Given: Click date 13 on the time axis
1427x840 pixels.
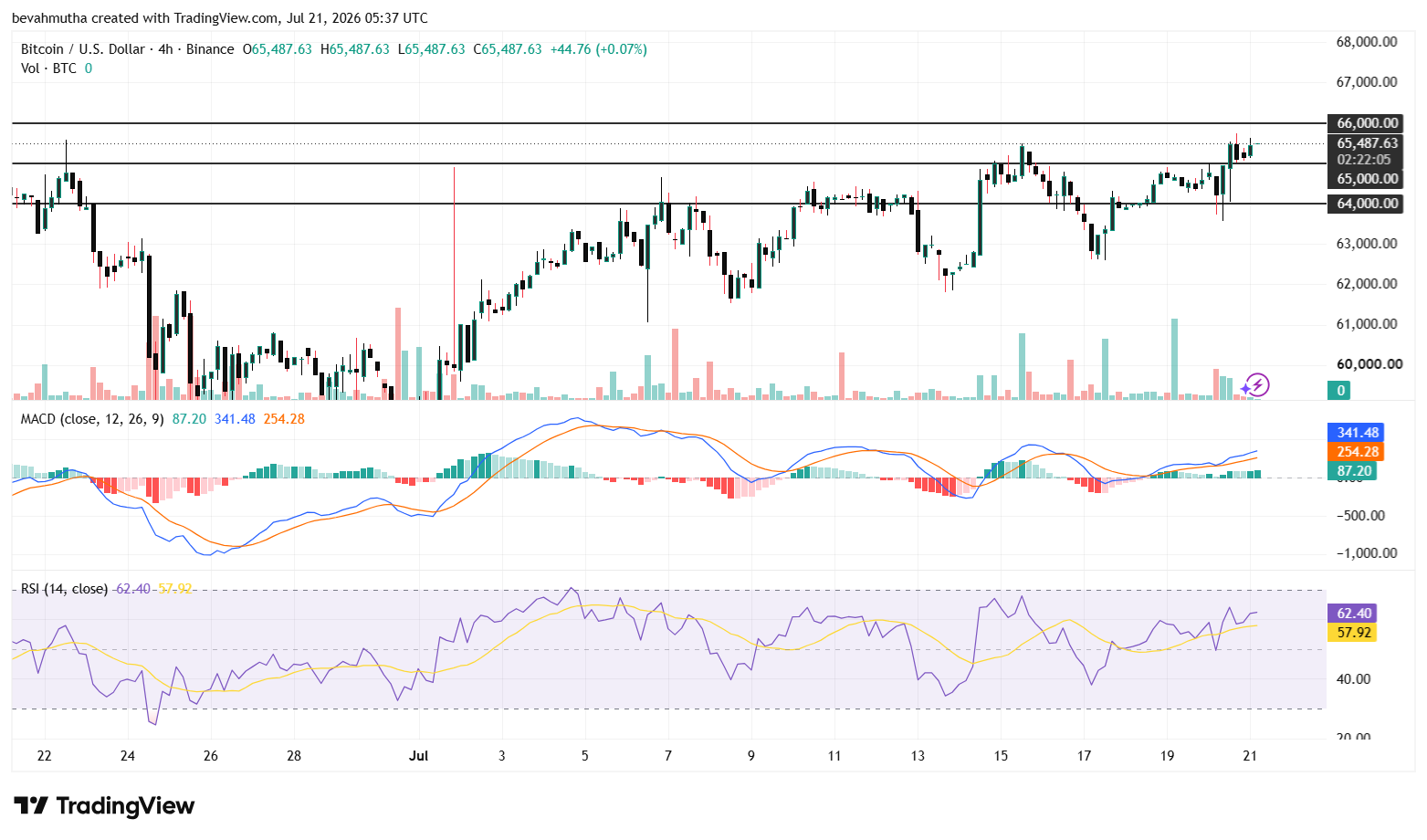Looking at the screenshot, I should point(918,756).
